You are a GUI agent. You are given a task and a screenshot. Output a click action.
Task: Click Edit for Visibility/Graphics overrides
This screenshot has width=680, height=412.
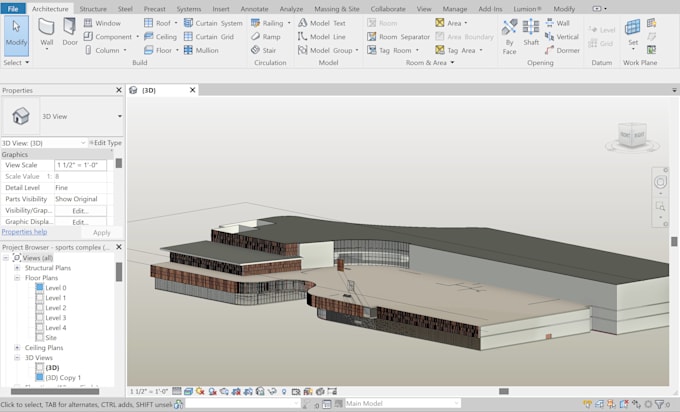[80, 210]
